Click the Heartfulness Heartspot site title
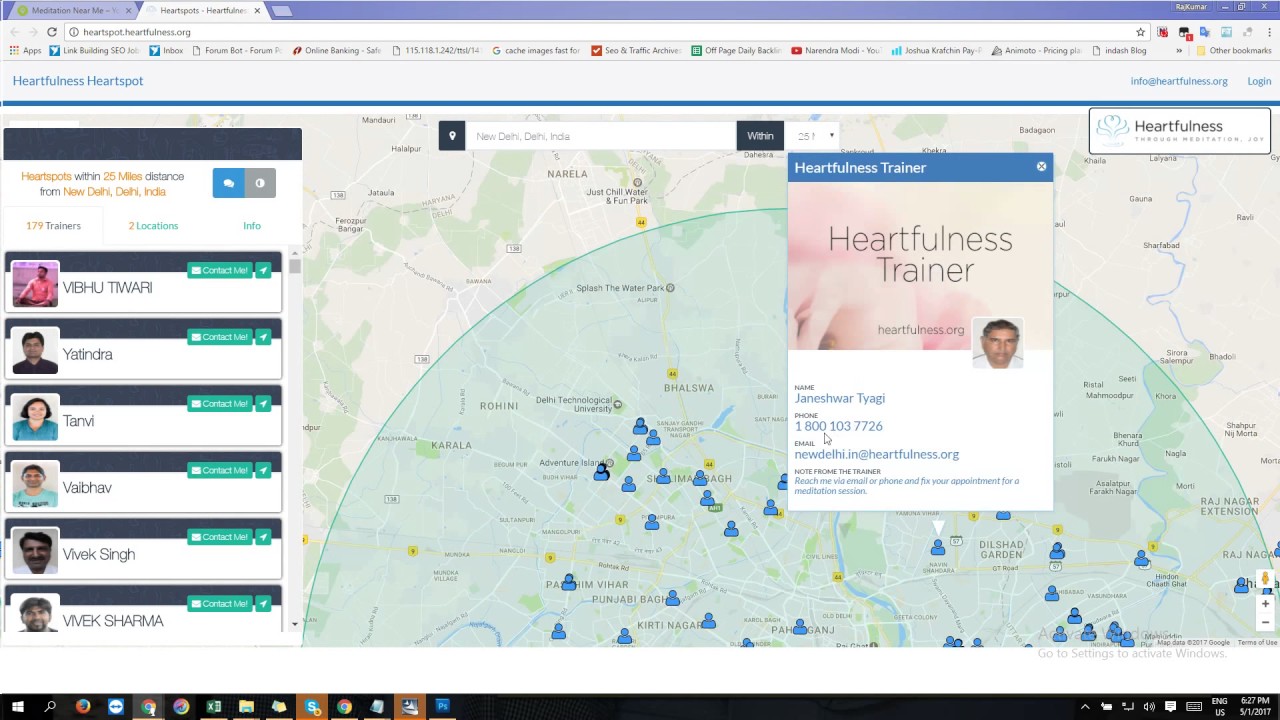The height and width of the screenshot is (720, 1280). click(78, 81)
